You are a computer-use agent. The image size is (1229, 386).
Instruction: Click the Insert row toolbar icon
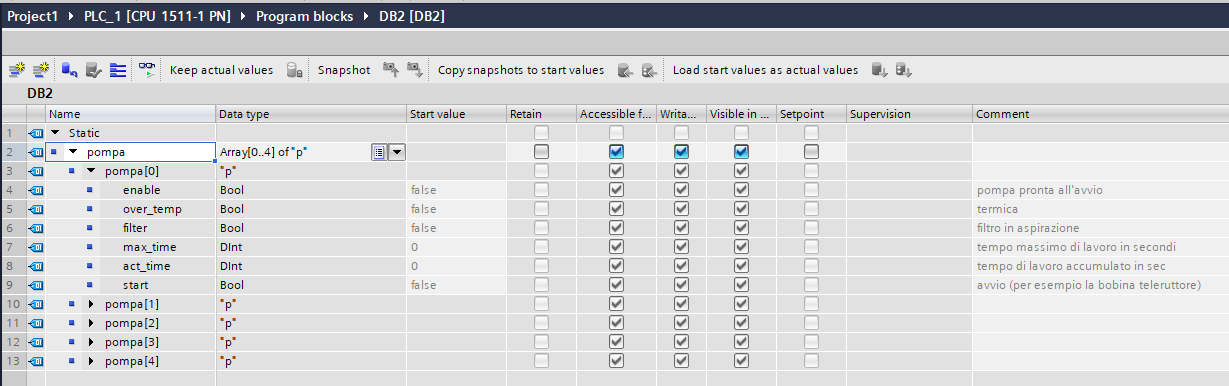[17, 70]
